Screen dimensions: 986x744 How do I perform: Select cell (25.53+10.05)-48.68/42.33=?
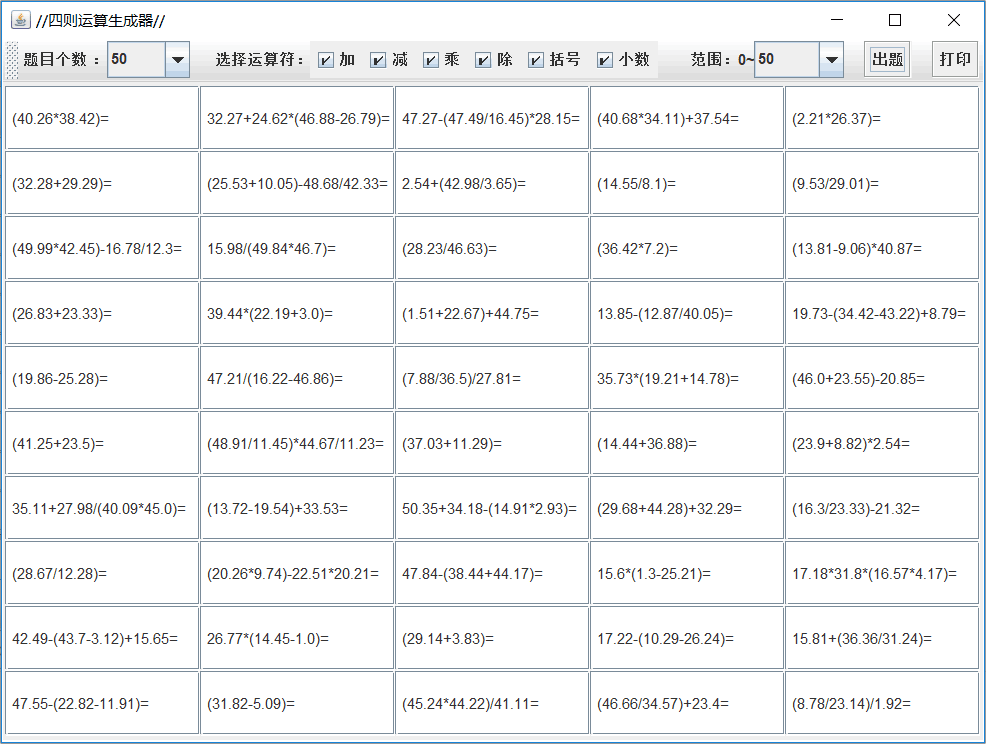(297, 183)
